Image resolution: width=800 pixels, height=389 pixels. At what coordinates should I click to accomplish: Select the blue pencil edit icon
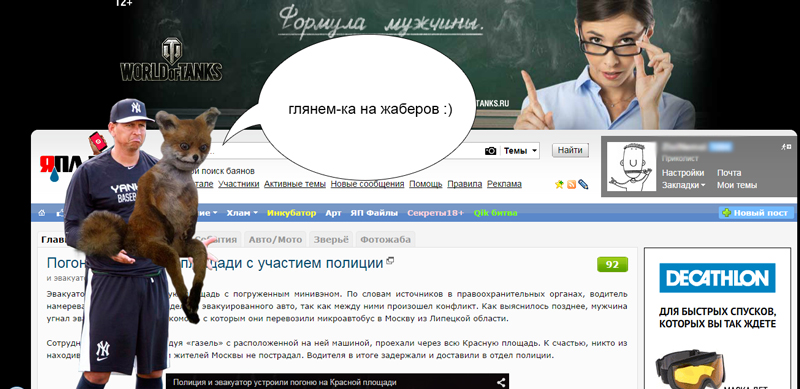(x=583, y=185)
